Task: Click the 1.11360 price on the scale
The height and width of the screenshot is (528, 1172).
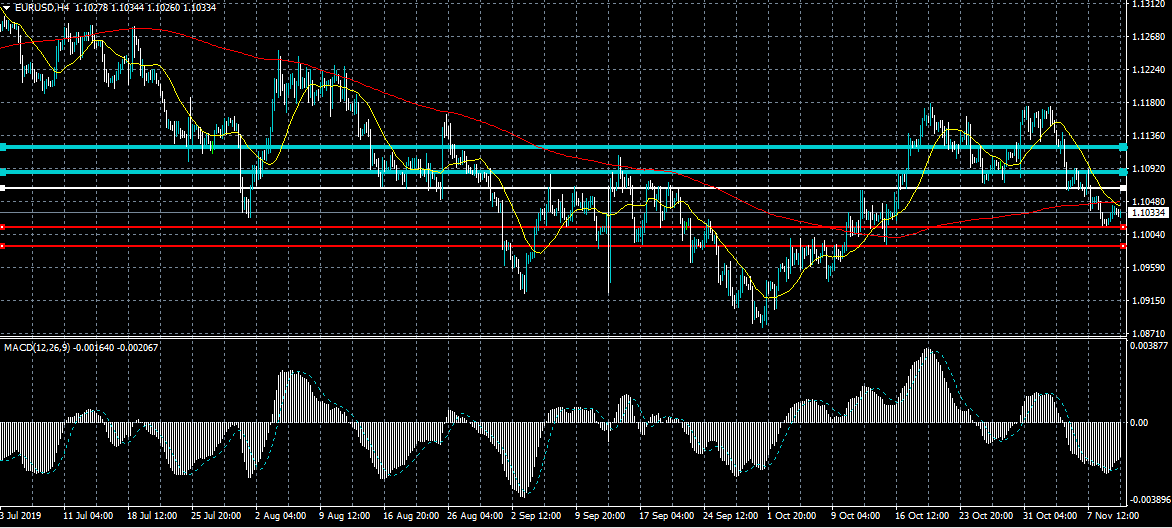Action: tap(1148, 136)
